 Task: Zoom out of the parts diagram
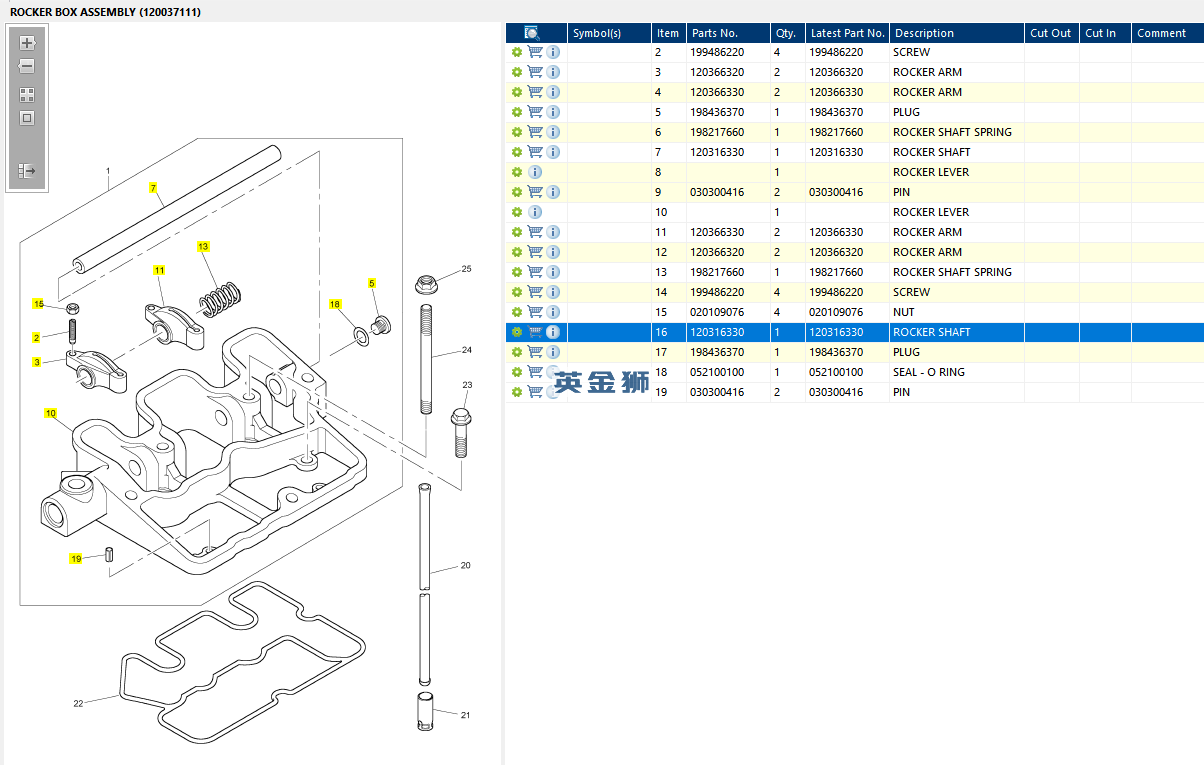click(x=27, y=67)
